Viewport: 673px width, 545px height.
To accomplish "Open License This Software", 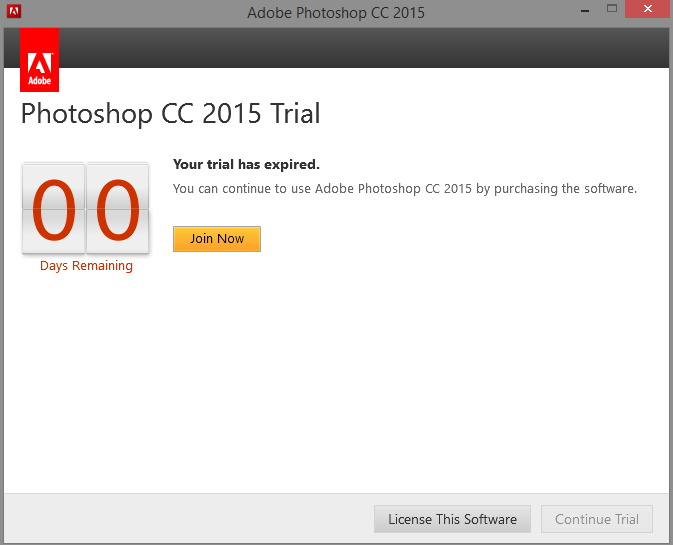I will coord(452,519).
